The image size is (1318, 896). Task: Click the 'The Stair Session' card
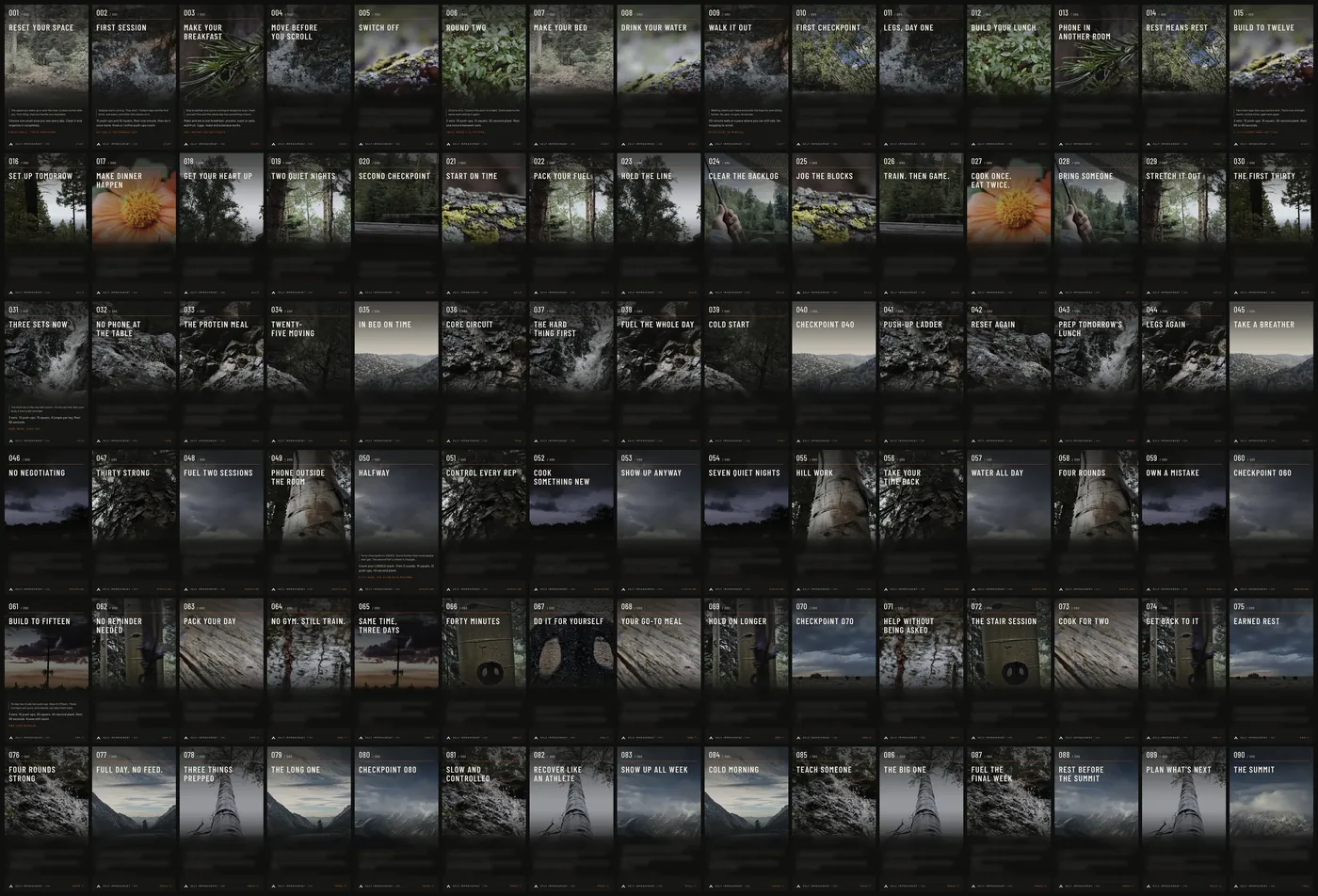pyautogui.click(x=1009, y=671)
